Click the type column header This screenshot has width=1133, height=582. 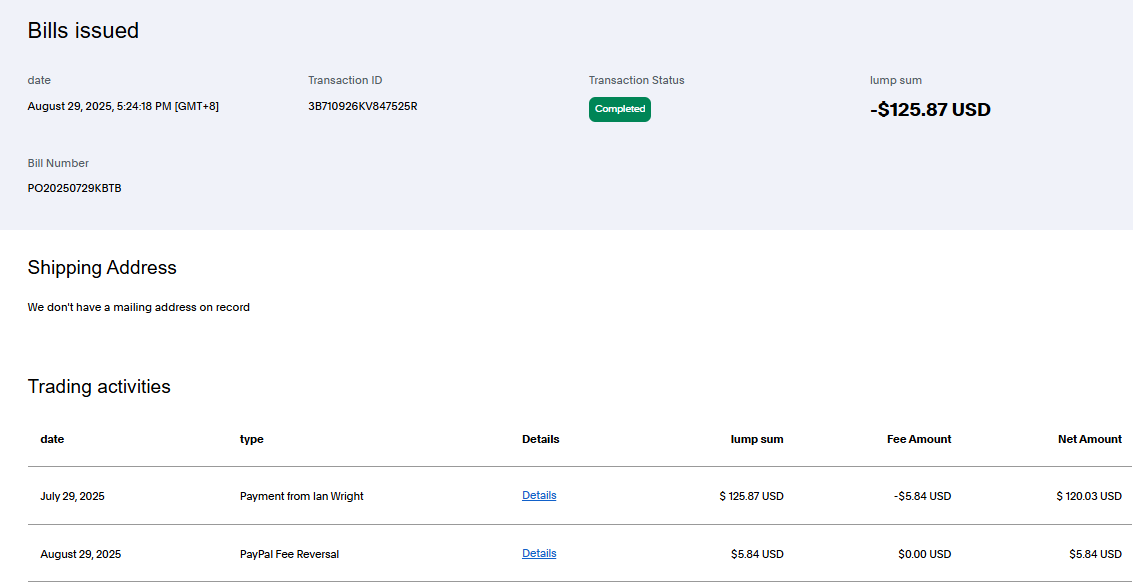tap(251, 439)
